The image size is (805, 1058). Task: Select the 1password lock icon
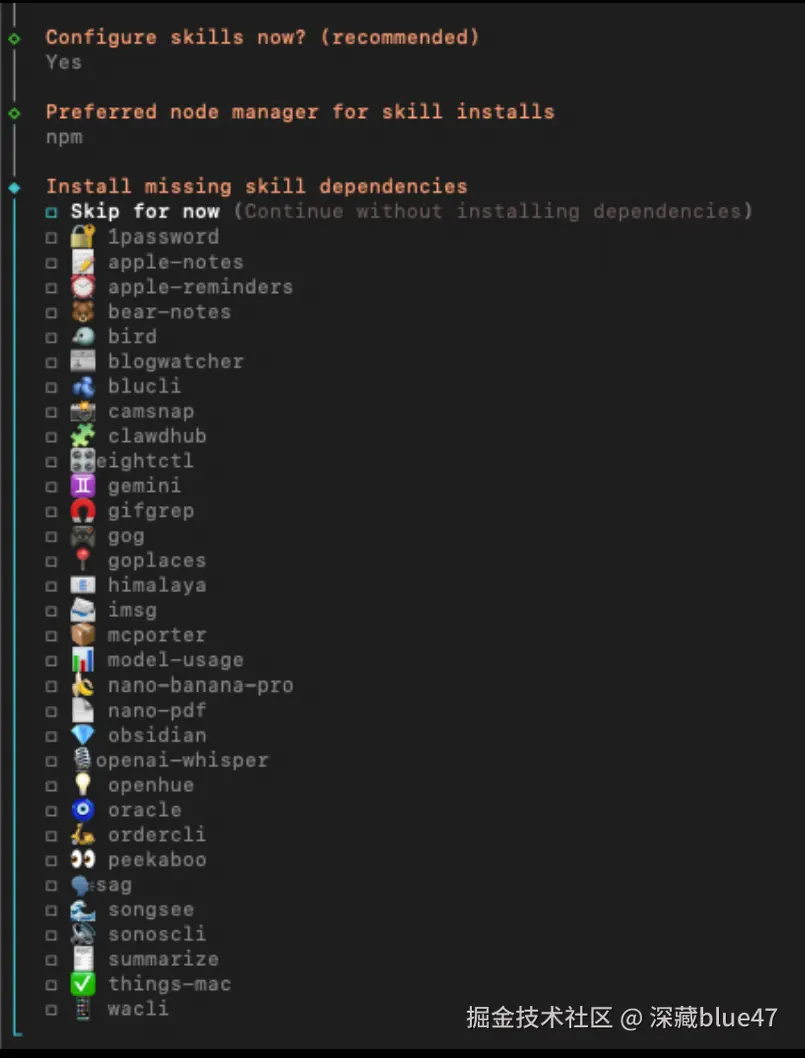(83, 237)
